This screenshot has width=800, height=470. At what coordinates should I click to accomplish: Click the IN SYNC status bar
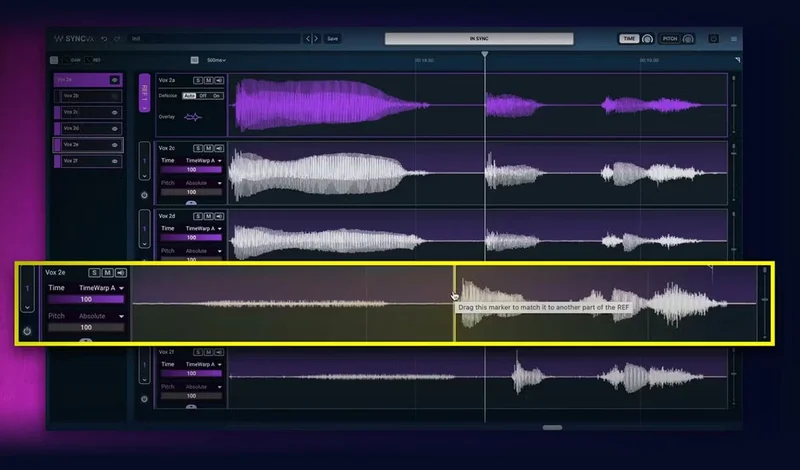point(479,39)
